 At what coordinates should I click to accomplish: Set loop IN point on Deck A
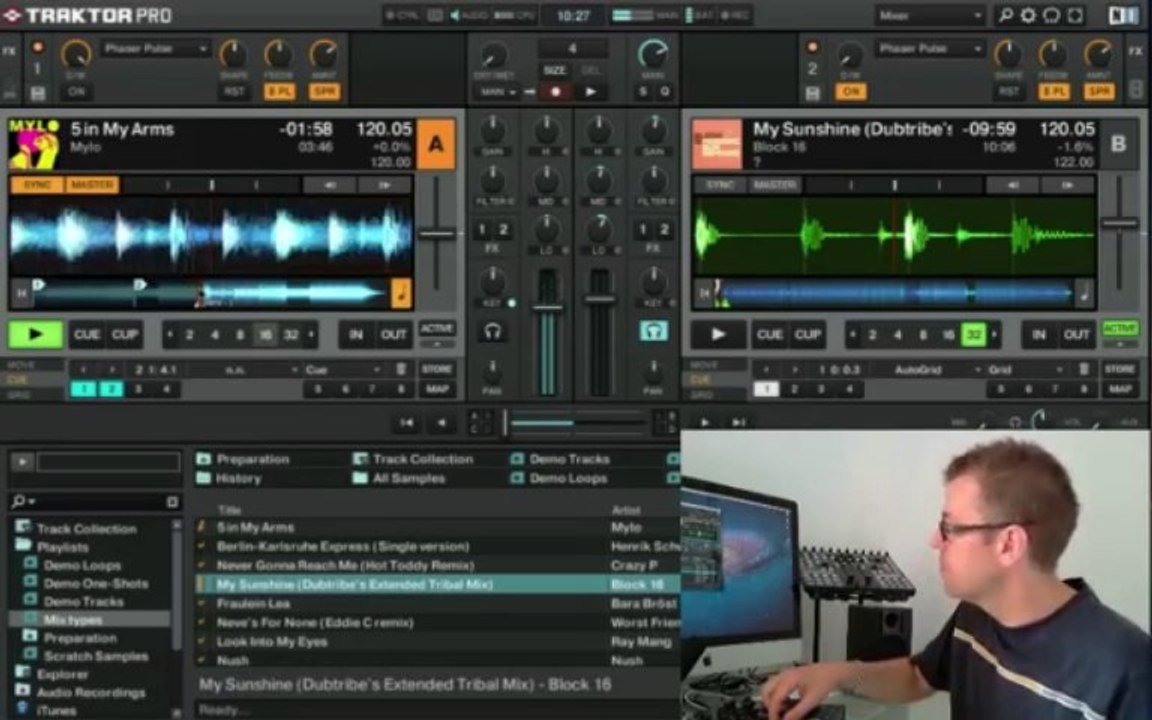[356, 335]
